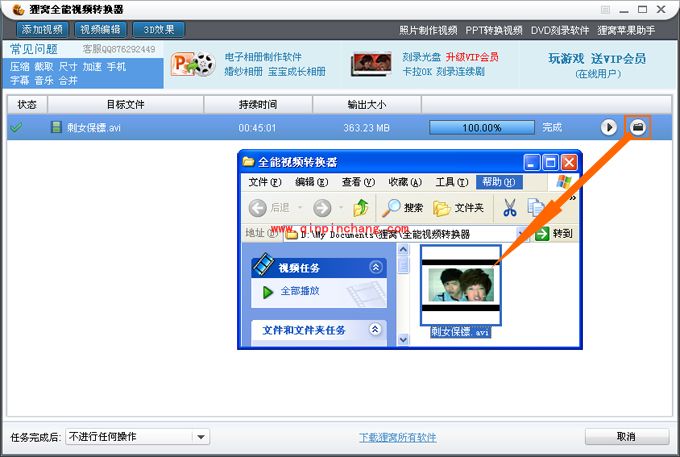Click explorer sidebar scroll up arrow
Viewport: 680px width, 457px height.
[403, 249]
